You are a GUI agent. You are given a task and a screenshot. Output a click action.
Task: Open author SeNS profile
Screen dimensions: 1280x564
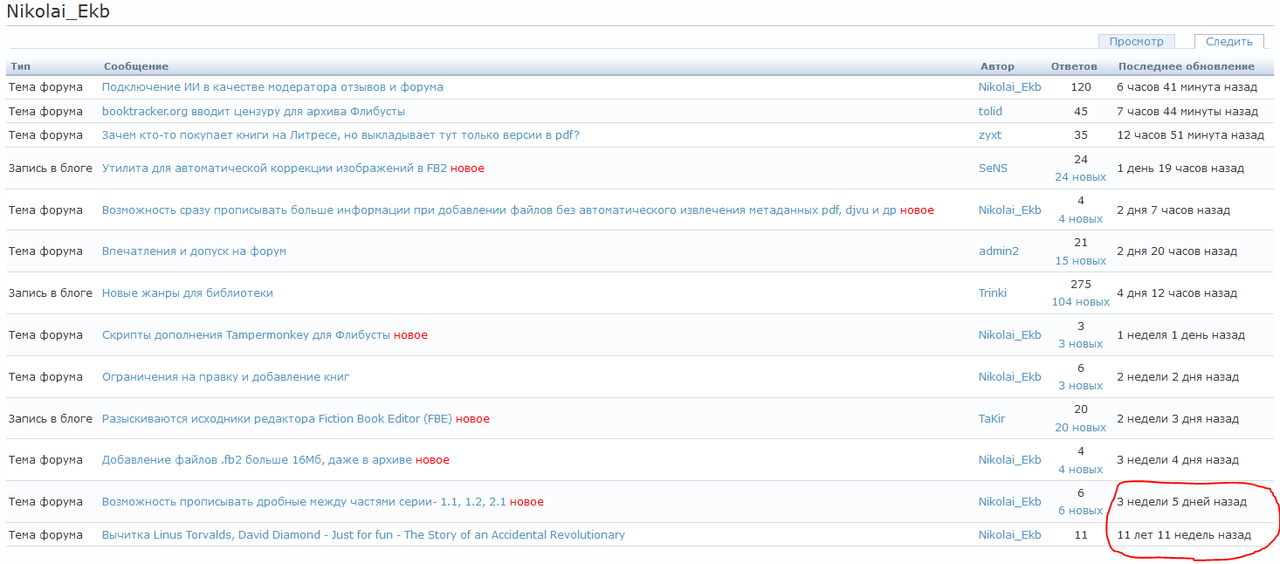[993, 168]
